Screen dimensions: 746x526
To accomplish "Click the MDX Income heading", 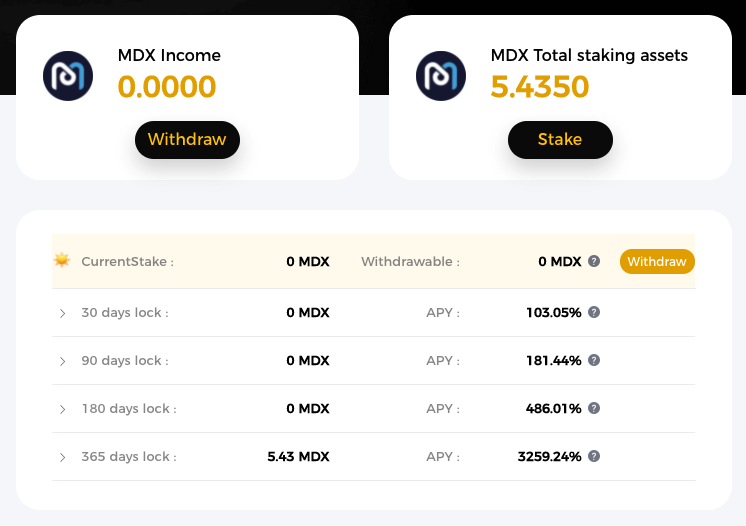I will (x=169, y=56).
